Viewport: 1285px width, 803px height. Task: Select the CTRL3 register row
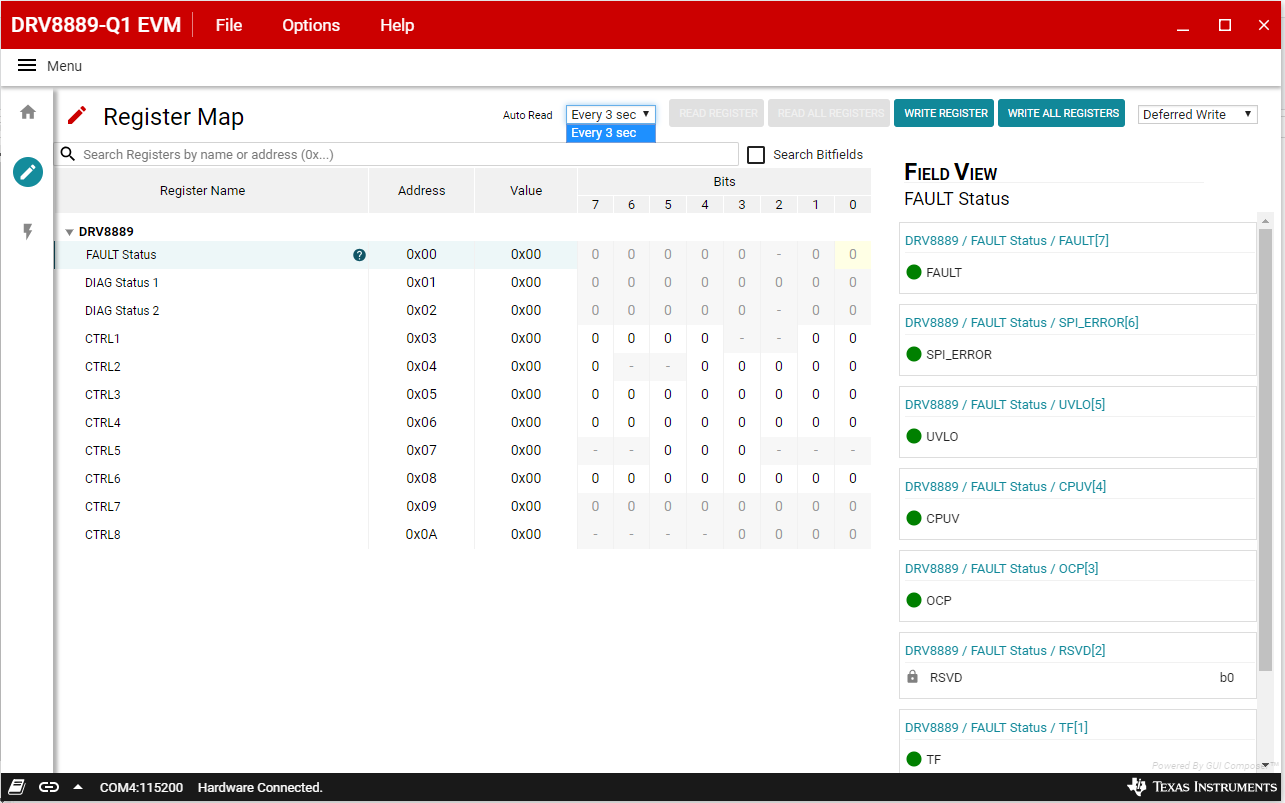pos(462,395)
